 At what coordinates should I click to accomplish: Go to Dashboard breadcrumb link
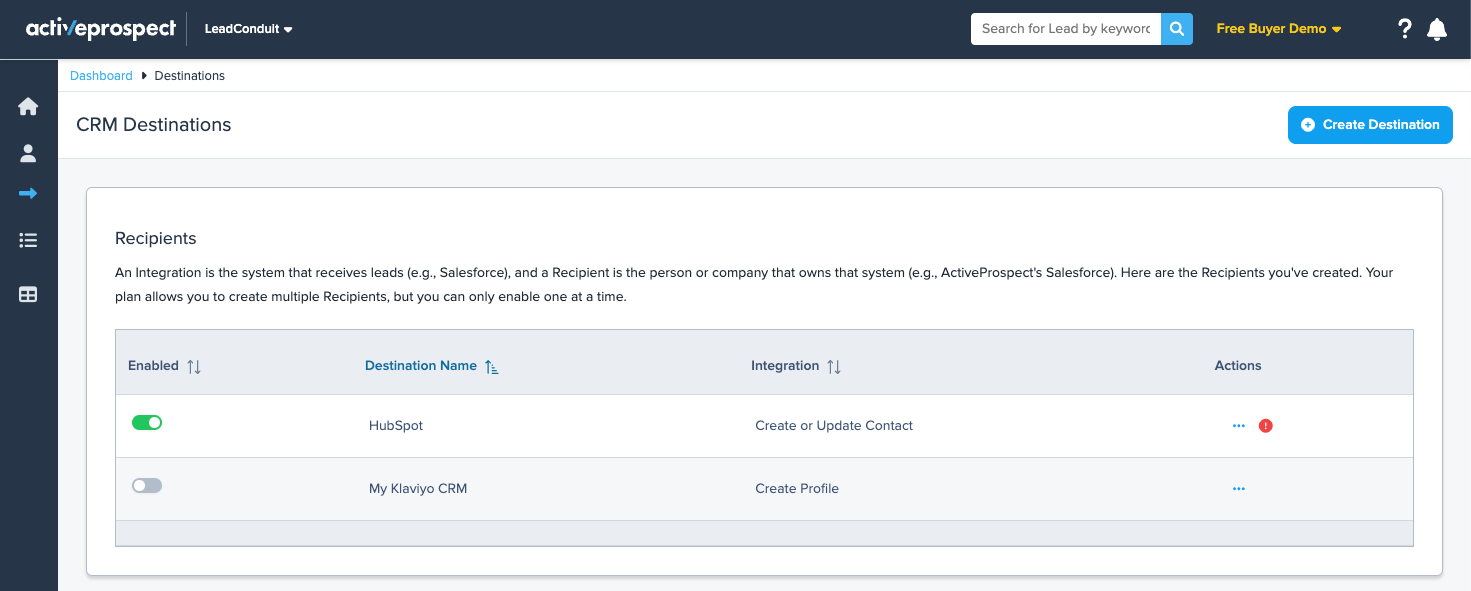[x=101, y=76]
